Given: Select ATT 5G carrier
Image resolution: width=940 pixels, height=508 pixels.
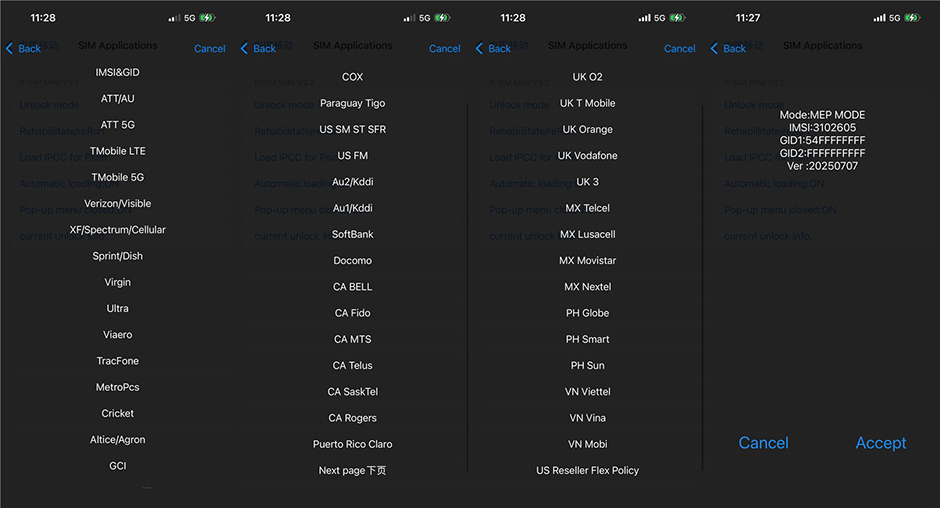Looking at the screenshot, I should point(118,125).
